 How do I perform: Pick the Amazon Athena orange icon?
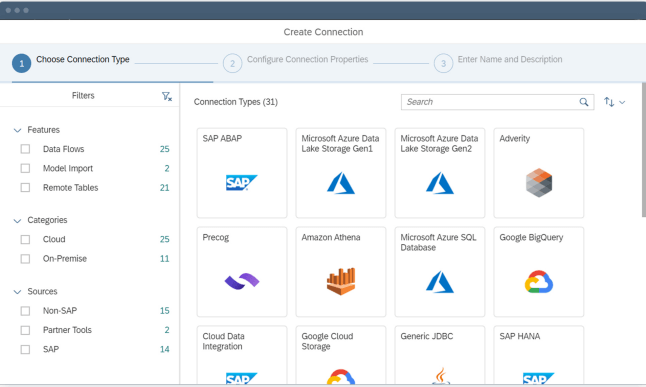click(x=341, y=281)
